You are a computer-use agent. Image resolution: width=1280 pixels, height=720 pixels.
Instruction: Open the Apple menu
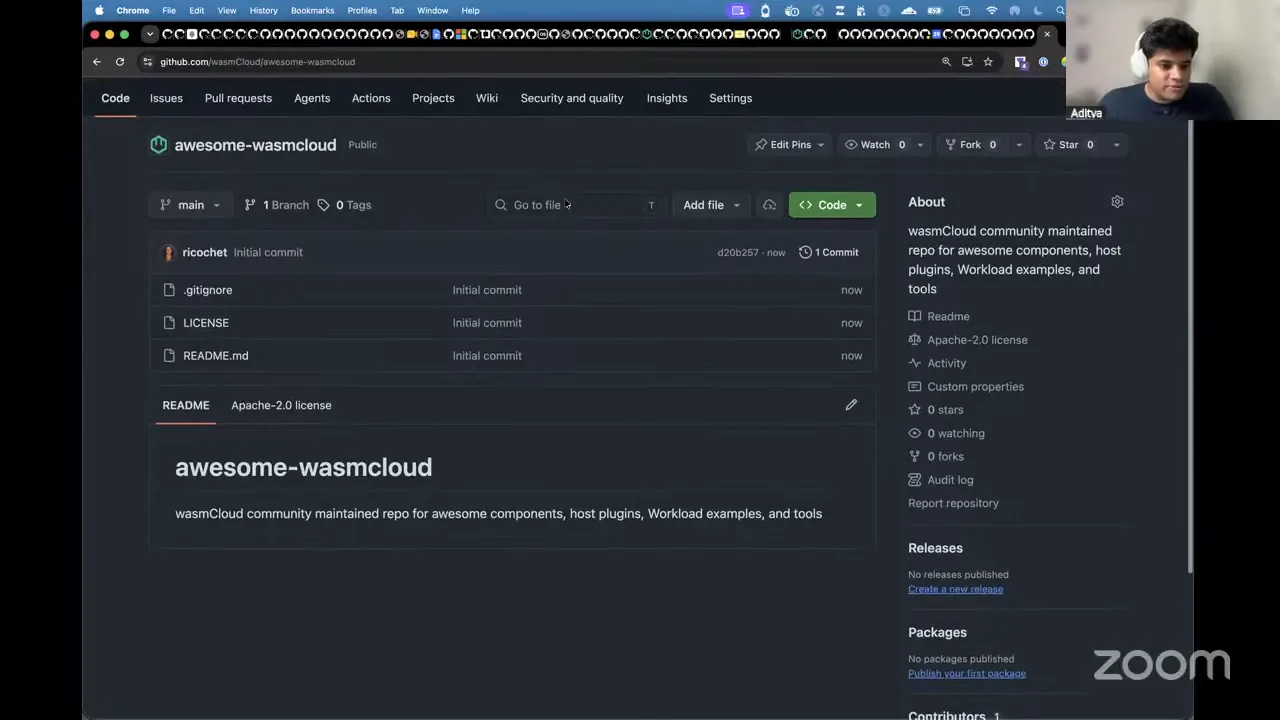pyautogui.click(x=99, y=10)
